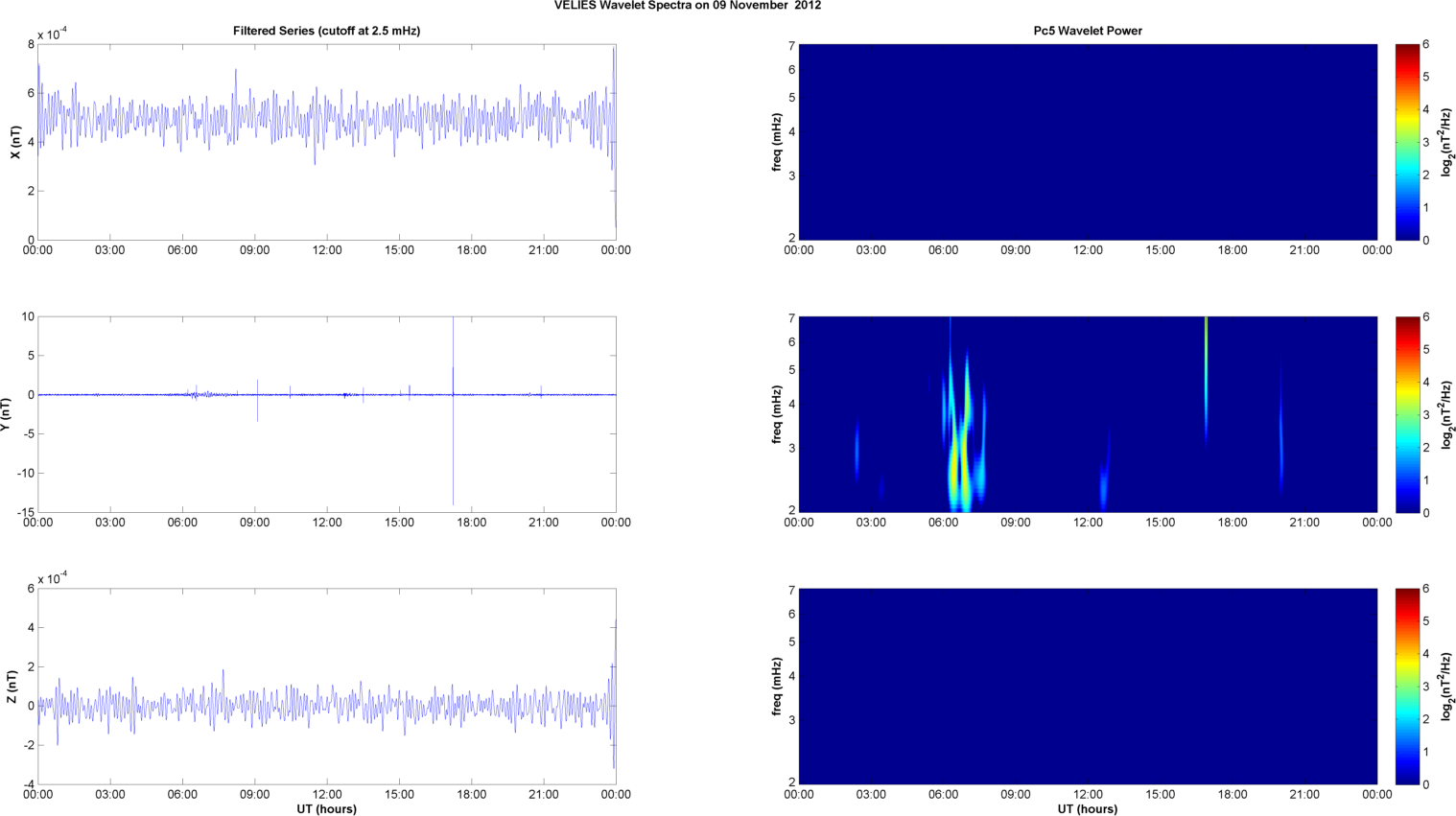
Task: Click the top X-component wavelet power panel
Action: pos(1088,142)
